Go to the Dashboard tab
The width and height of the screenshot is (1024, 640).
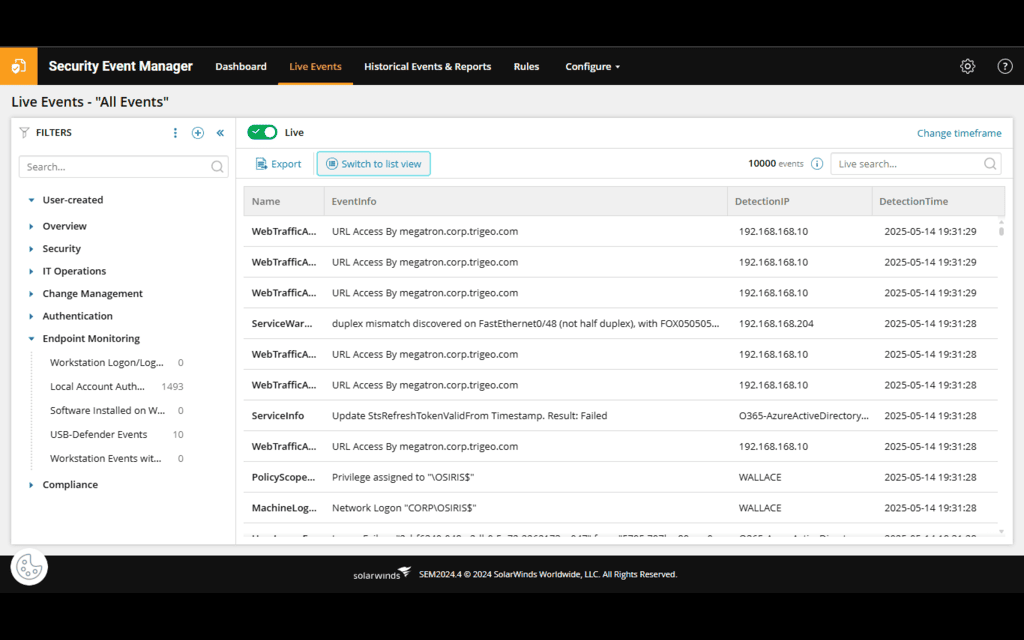[241, 67]
